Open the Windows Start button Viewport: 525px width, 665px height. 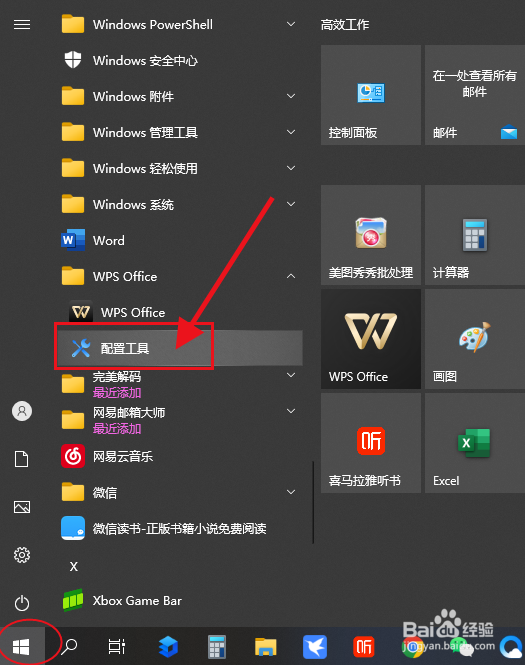[21, 646]
